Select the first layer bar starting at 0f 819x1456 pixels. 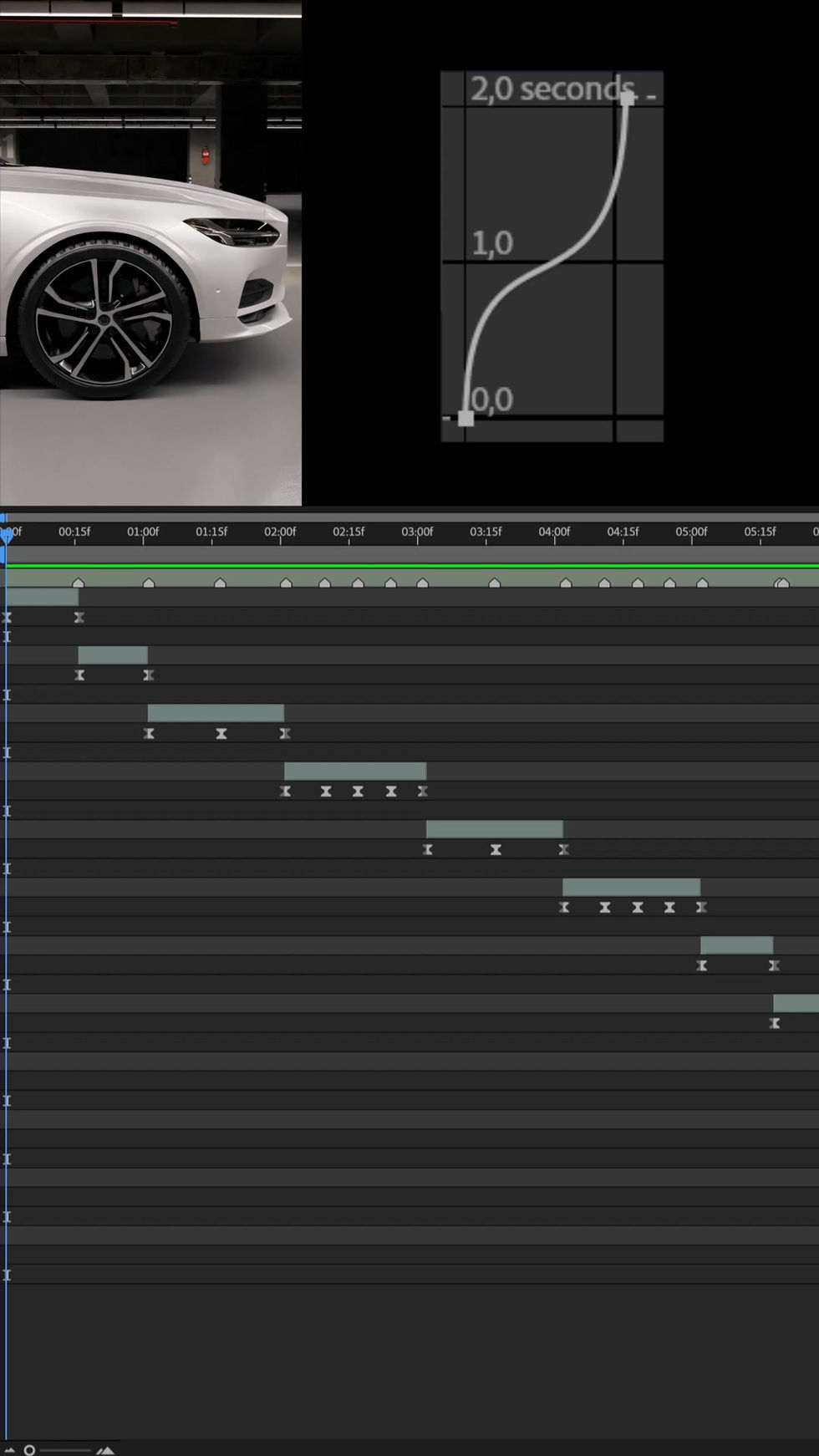(42, 597)
